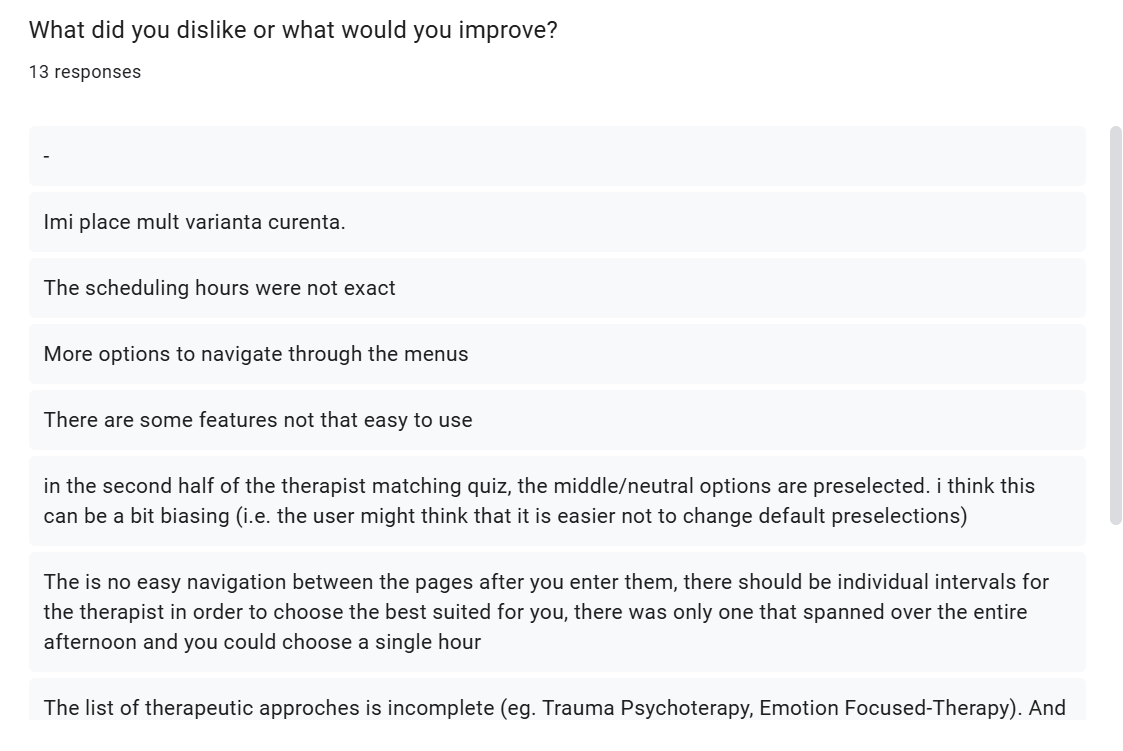Click the word 'curenta' in the Romanian response
Viewport: 1123px width, 751px height.
click(306, 222)
